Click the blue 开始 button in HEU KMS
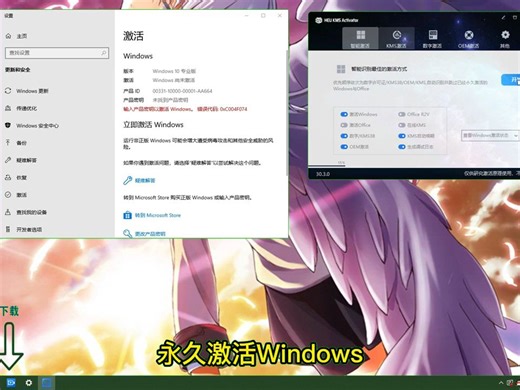Image resolution: width=520 pixels, height=390 pixels. click(x=511, y=80)
